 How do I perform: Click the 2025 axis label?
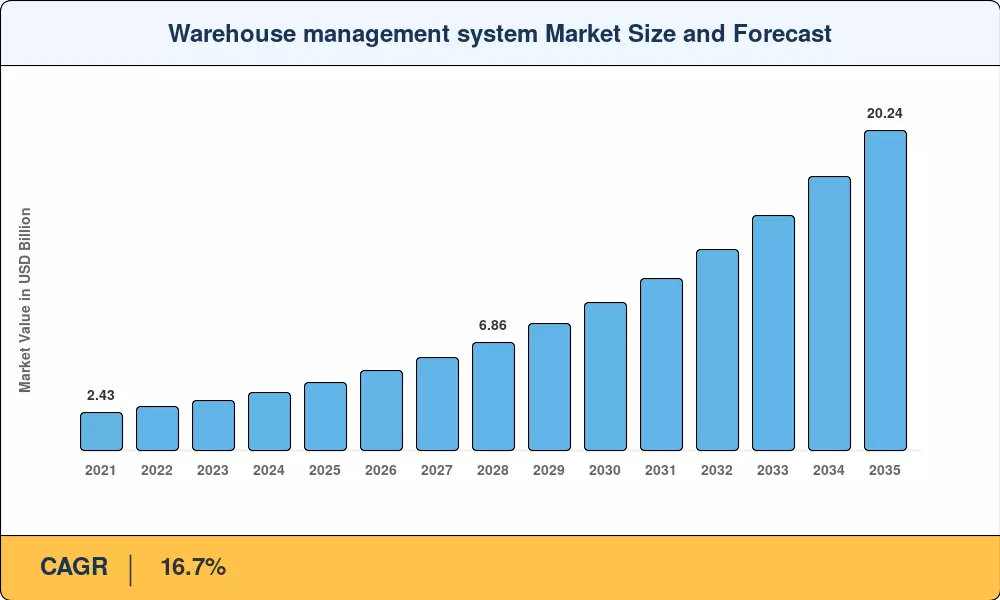click(x=325, y=471)
